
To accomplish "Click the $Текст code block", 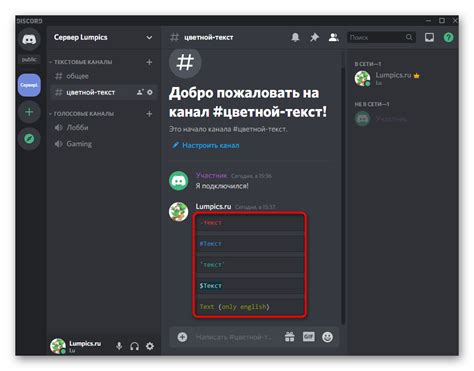I will click(x=250, y=286).
